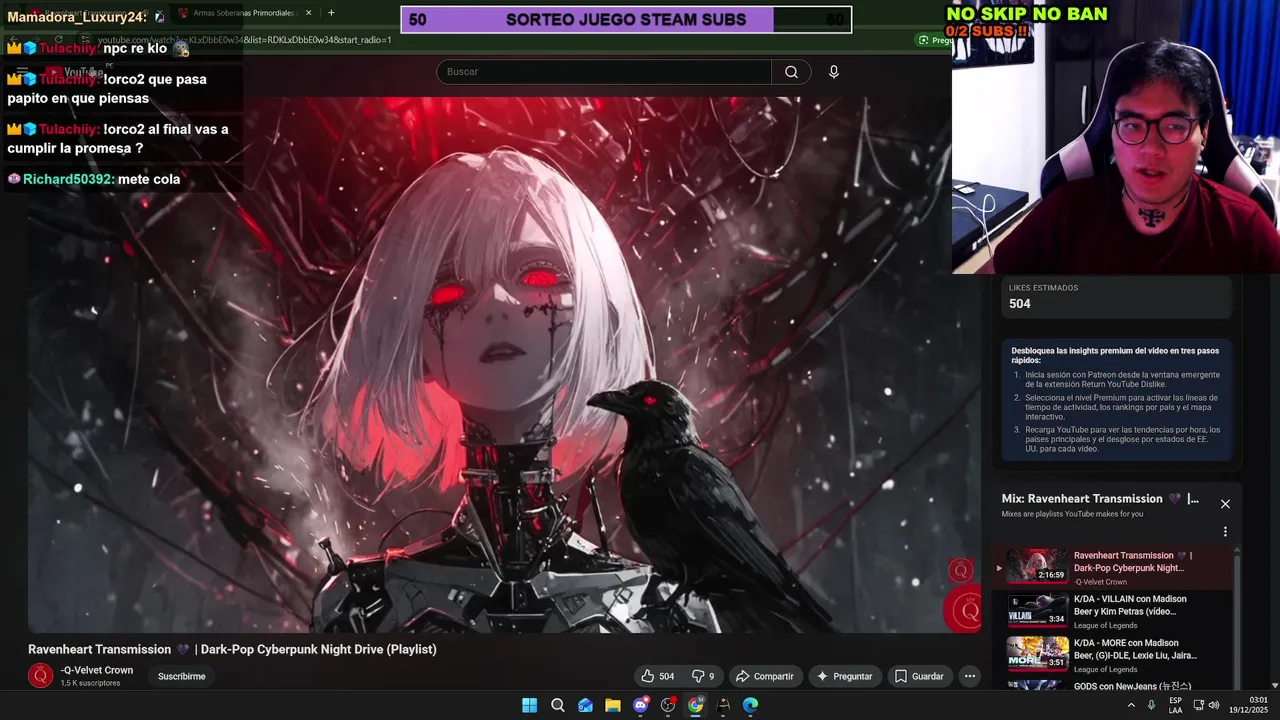This screenshot has width=1280, height=720.
Task: Click the Mixes are playlists YouTube makes text
Action: coord(1072,514)
